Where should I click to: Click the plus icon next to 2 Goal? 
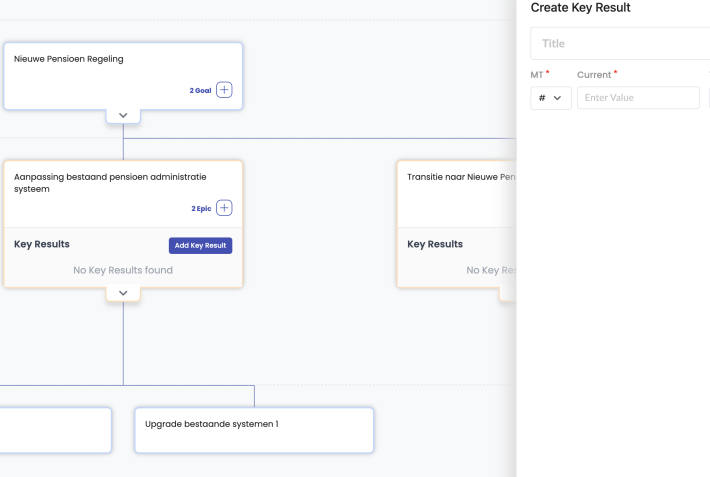[x=224, y=90]
